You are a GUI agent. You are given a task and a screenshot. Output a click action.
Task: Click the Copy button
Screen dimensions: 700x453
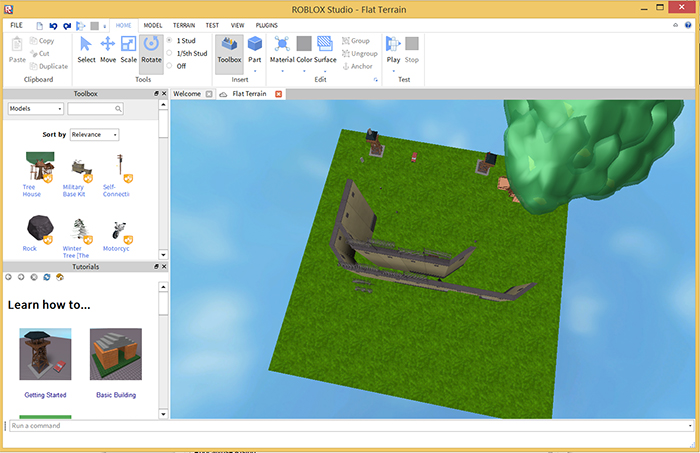42,41
